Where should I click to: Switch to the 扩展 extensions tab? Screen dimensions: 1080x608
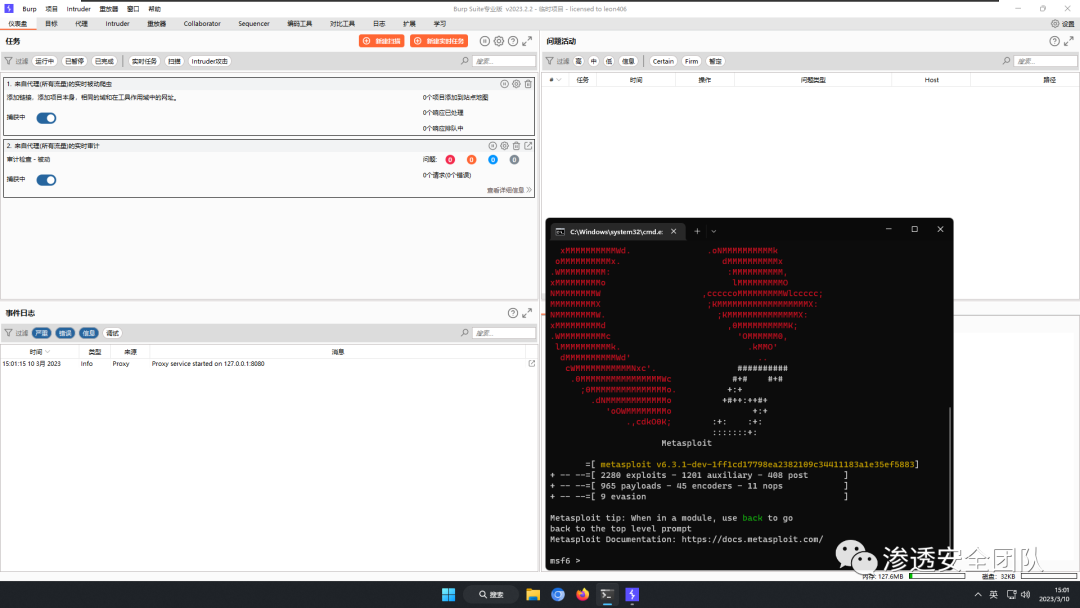point(409,23)
